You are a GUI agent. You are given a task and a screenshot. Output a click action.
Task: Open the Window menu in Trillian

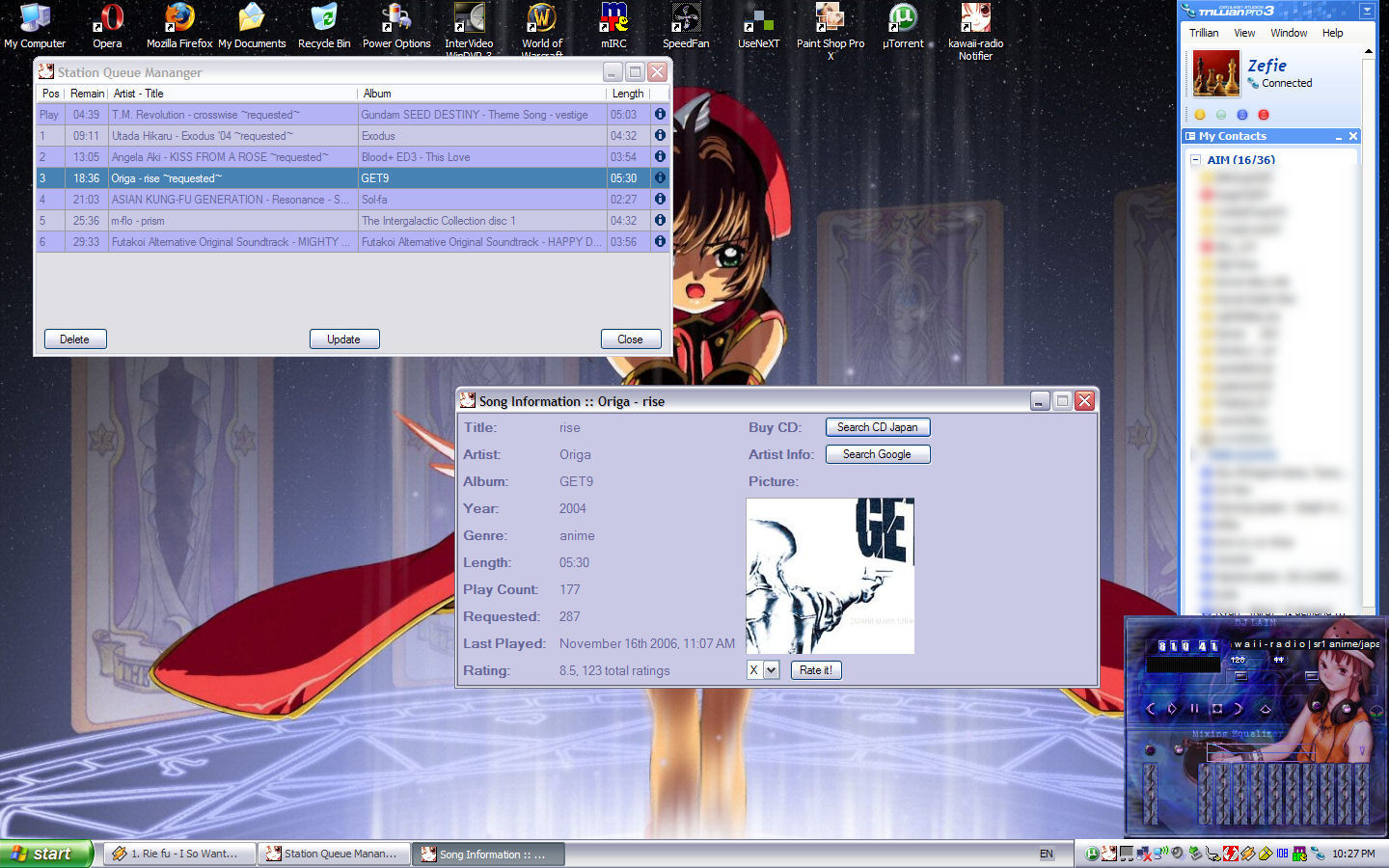1289,33
